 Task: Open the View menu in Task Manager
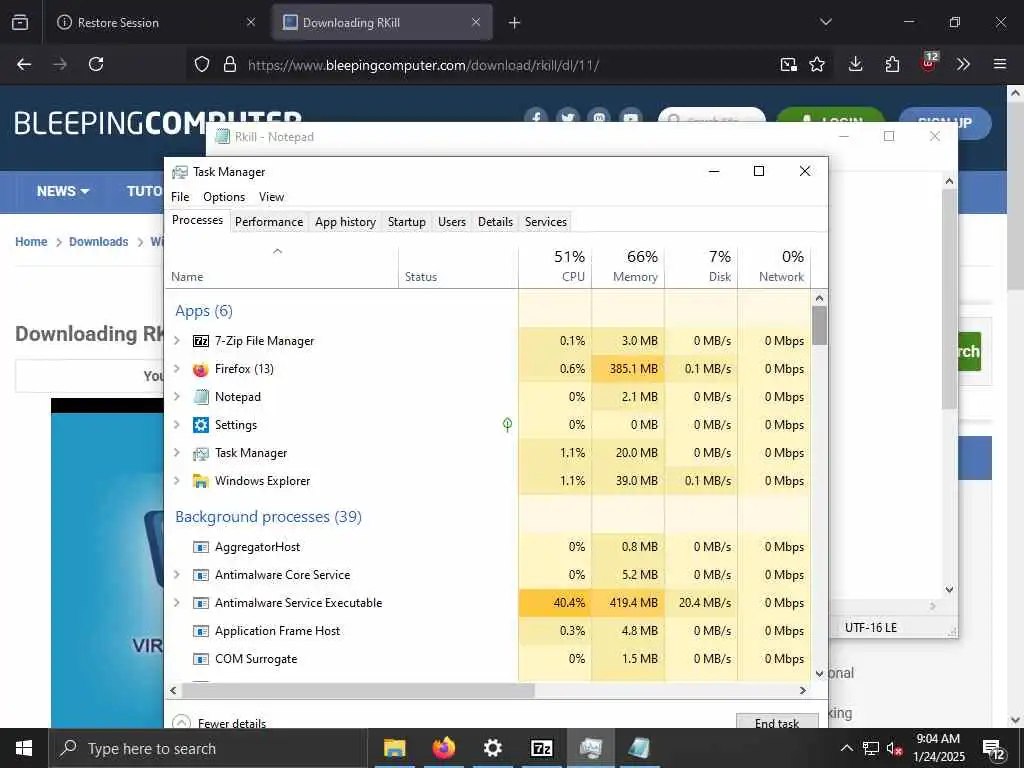(x=272, y=197)
